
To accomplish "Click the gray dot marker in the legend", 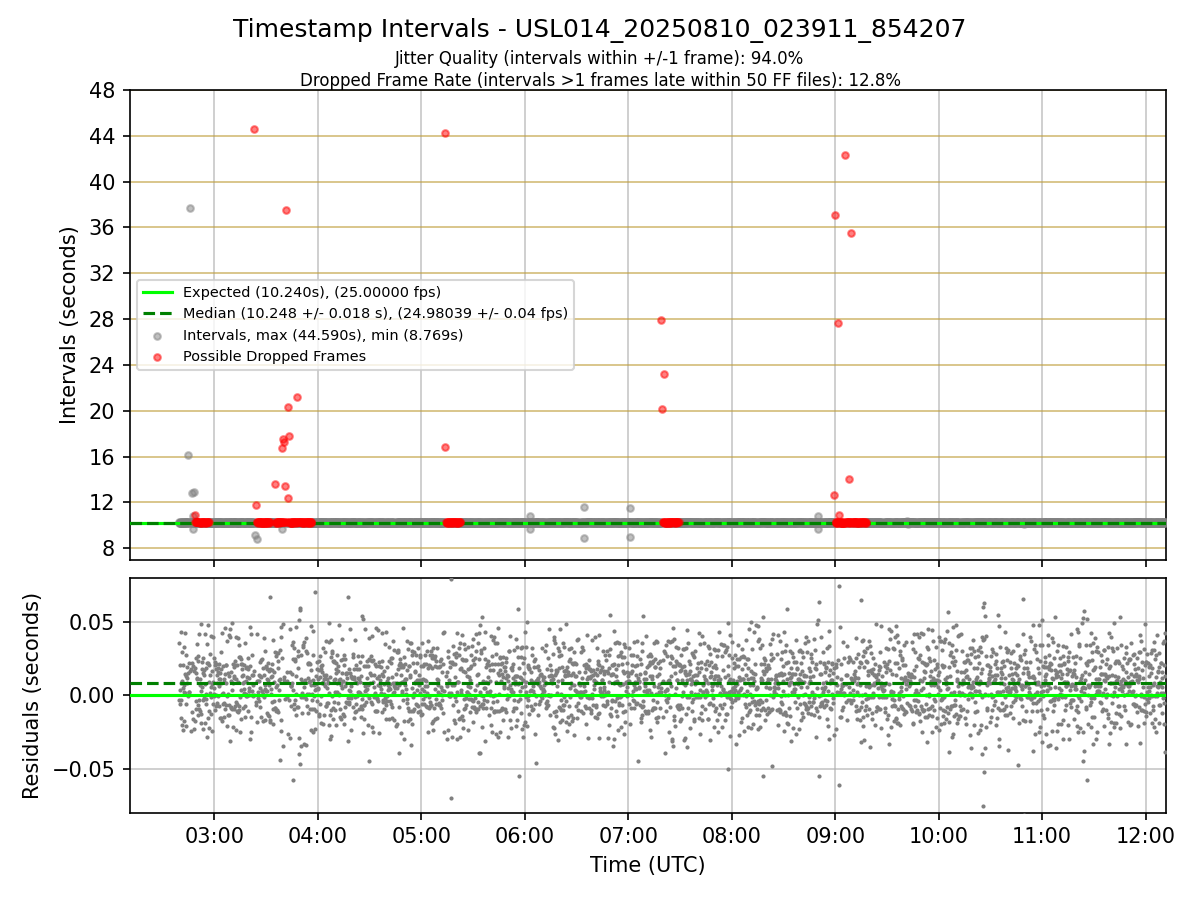I will [159, 335].
